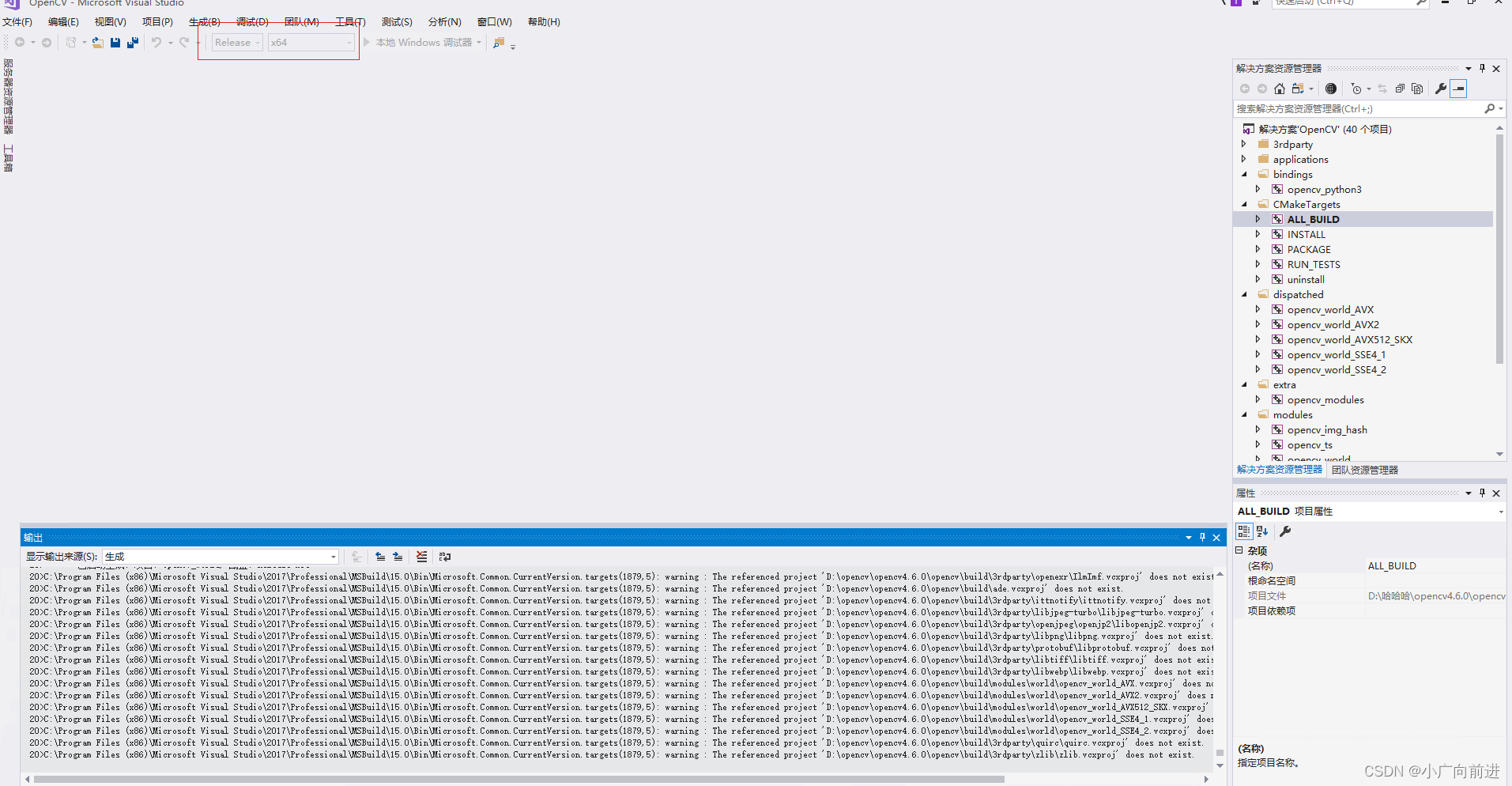Click the Categorized view icon in Properties

click(x=1245, y=531)
